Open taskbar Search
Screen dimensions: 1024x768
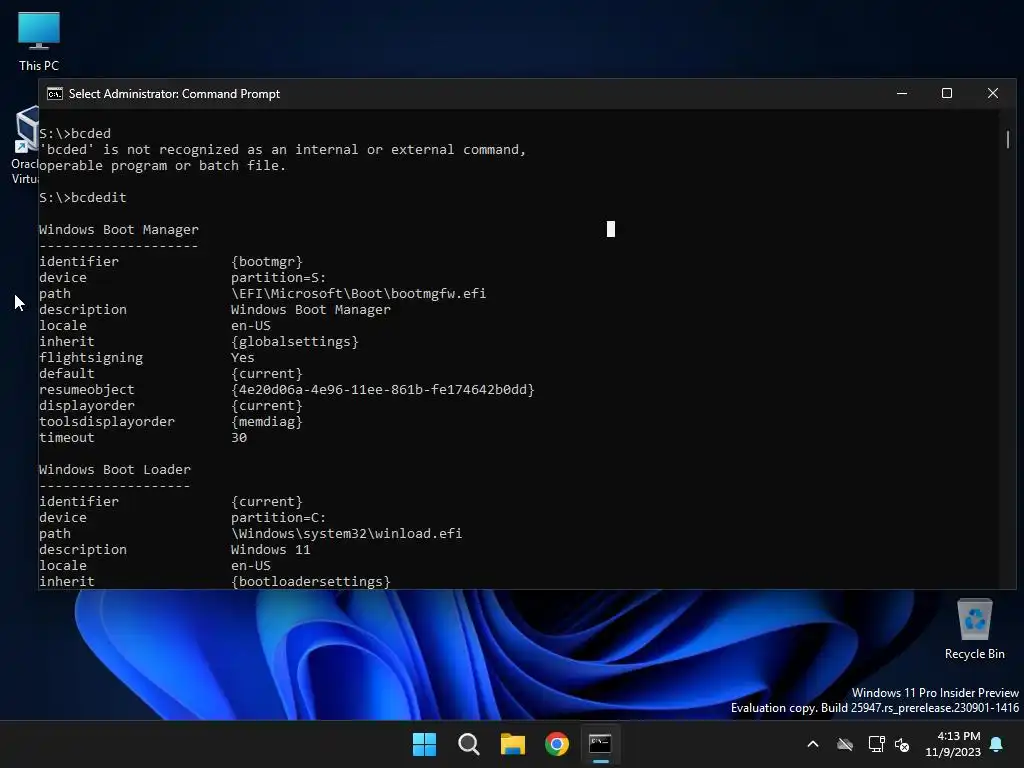point(468,744)
